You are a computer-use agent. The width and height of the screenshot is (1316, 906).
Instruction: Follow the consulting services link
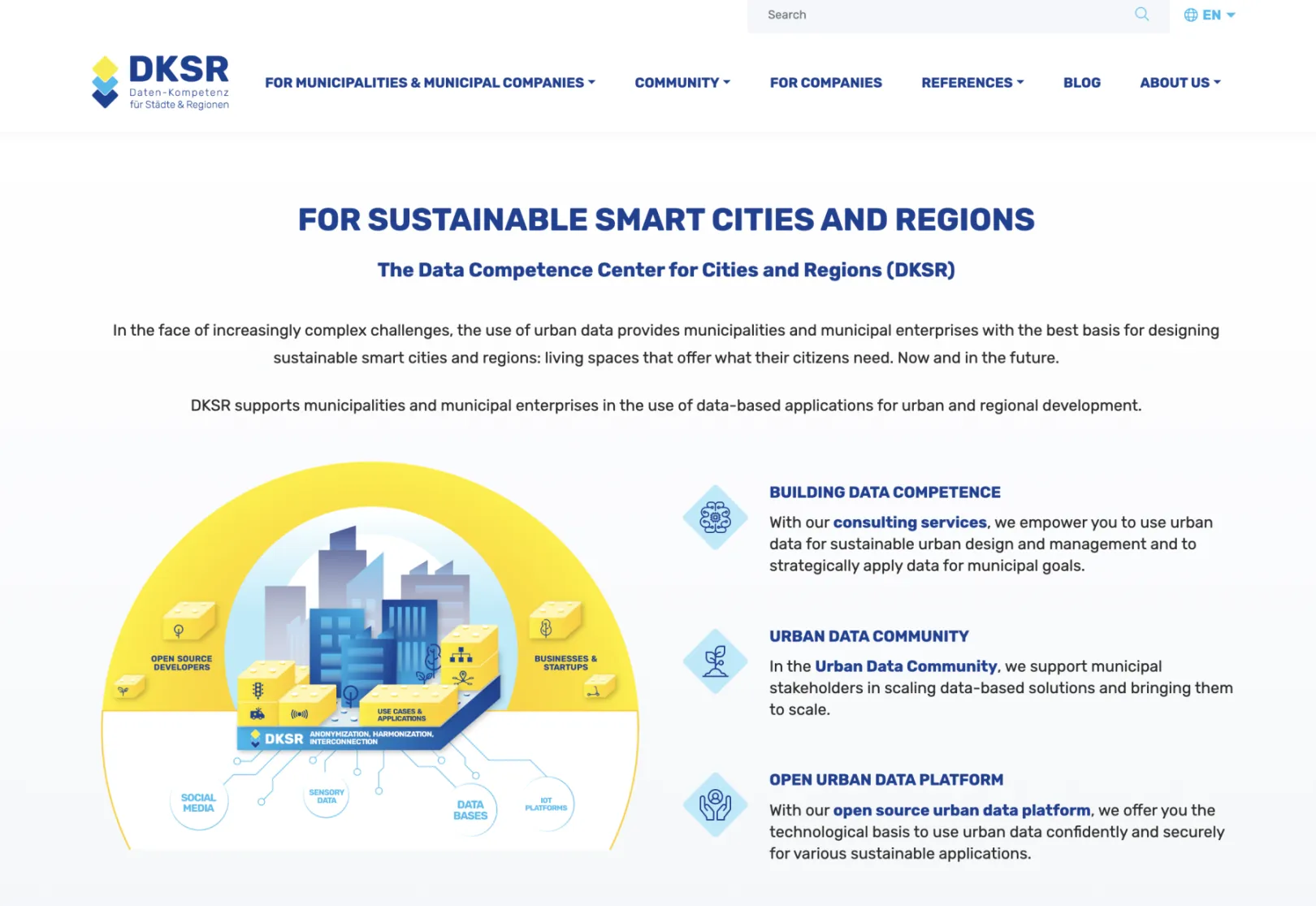click(910, 522)
